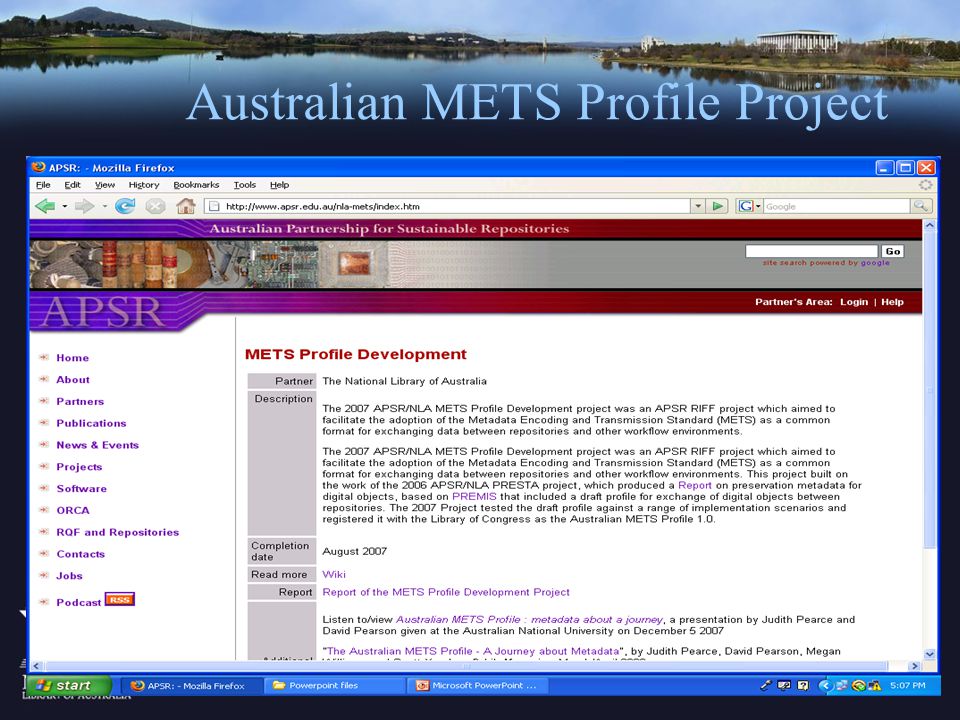Open the Back history dropdown arrow
The height and width of the screenshot is (720, 960).
coord(64,206)
